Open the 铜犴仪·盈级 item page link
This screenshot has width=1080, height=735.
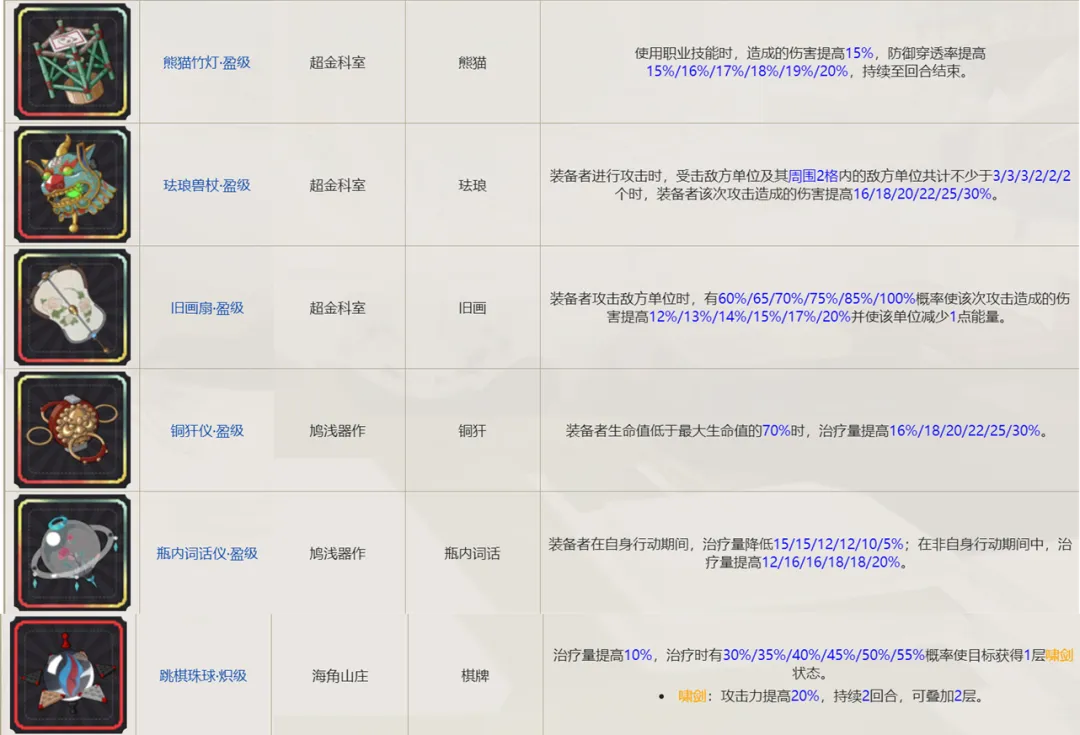207,431
